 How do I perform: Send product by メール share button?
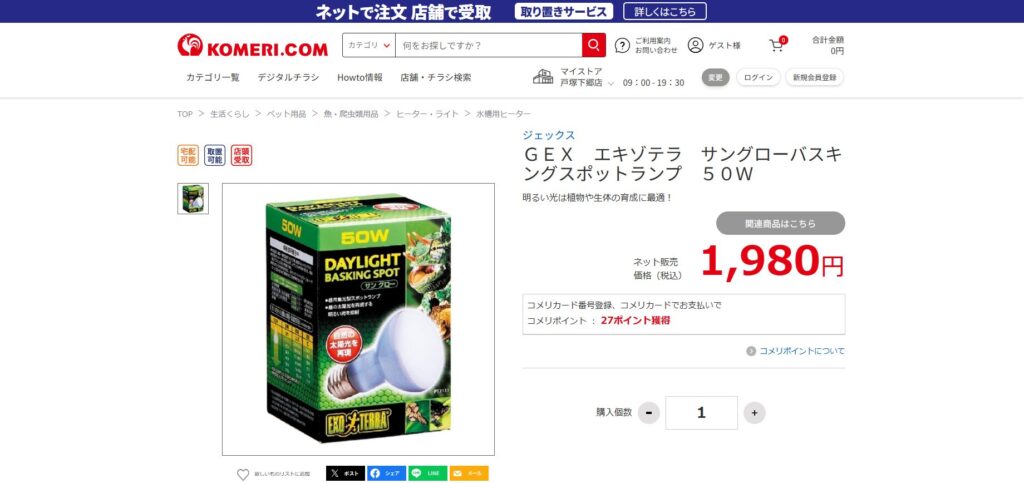click(x=469, y=474)
